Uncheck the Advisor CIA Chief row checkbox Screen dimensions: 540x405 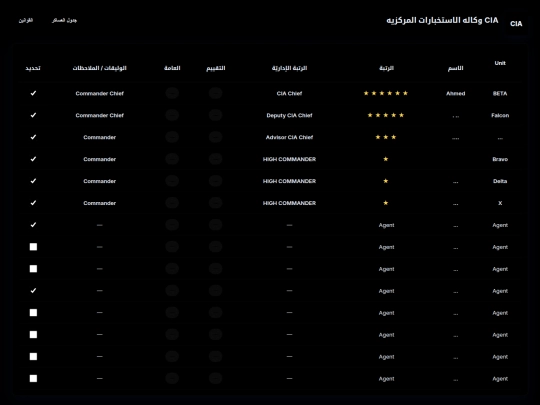tap(33, 137)
